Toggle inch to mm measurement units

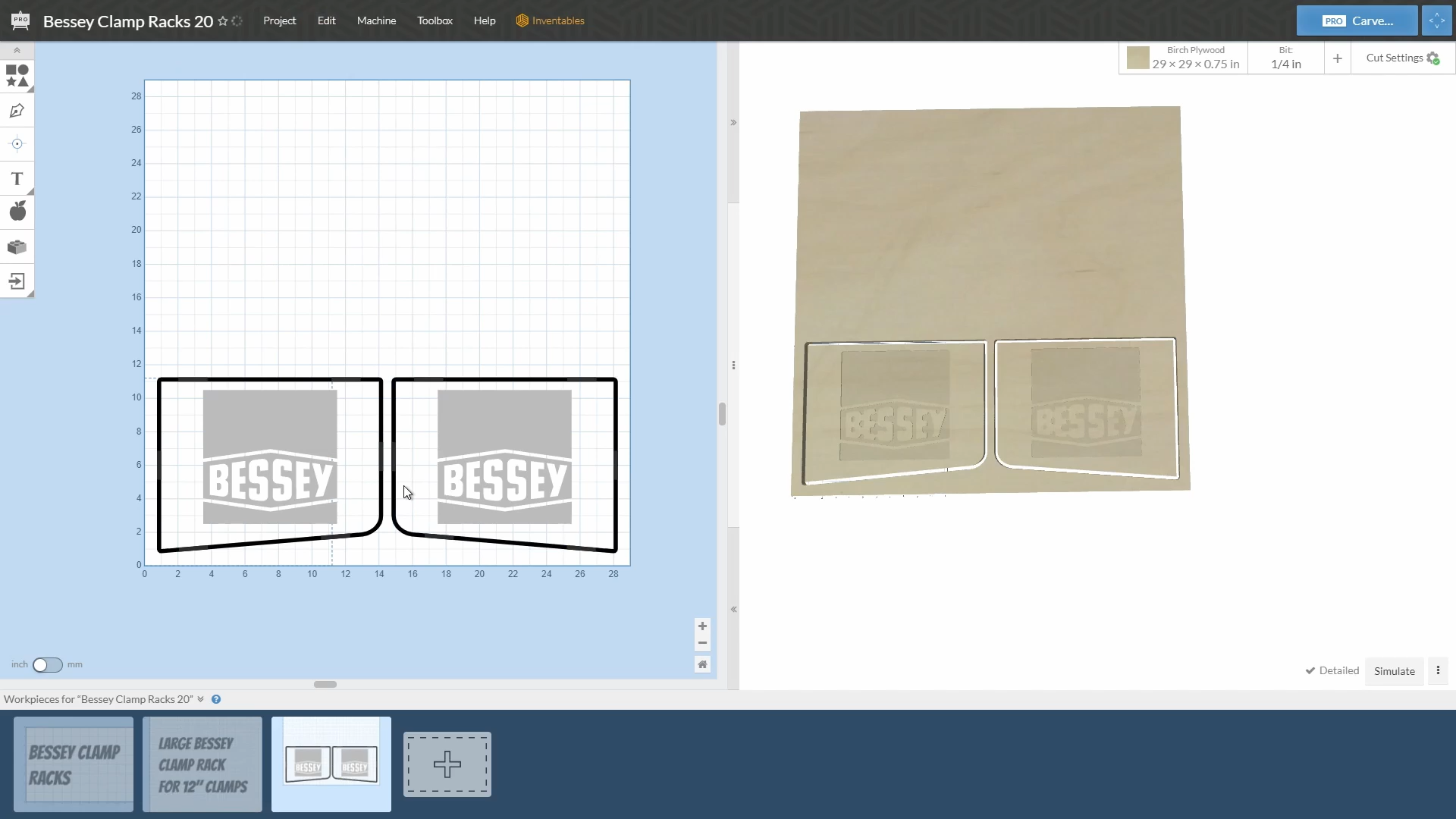[47, 664]
